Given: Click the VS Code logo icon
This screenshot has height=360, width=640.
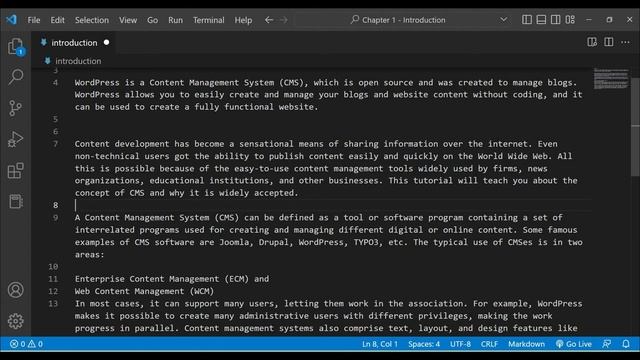Looking at the screenshot, I should point(11,20).
